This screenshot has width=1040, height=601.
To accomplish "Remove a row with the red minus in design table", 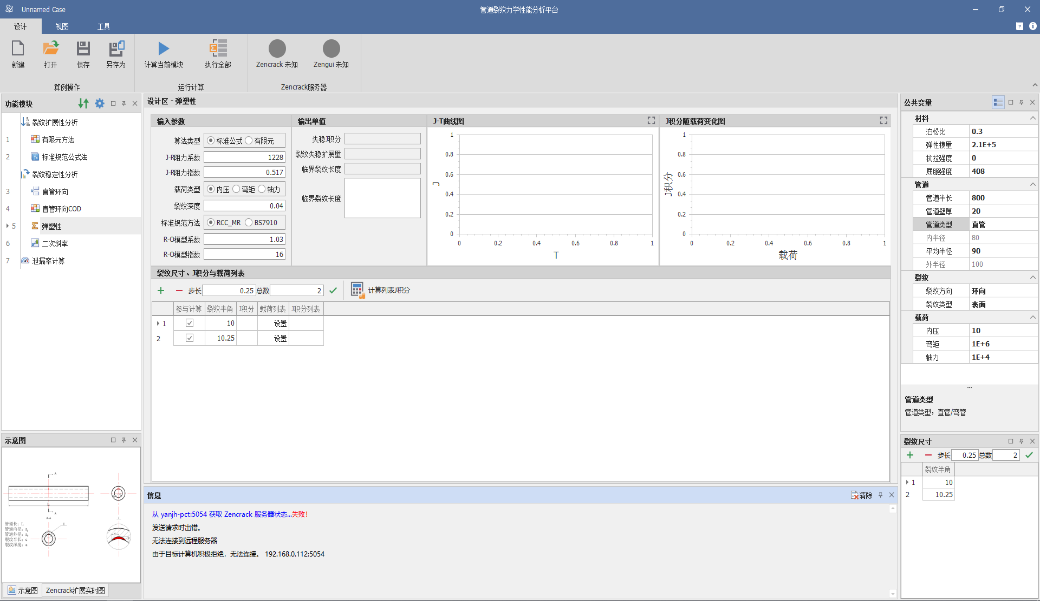I will pyautogui.click(x=179, y=291).
